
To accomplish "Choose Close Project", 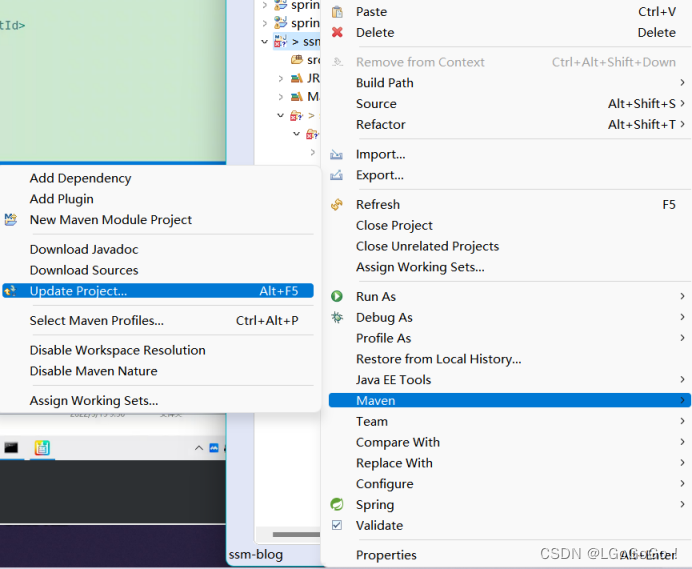I will tap(510, 225).
